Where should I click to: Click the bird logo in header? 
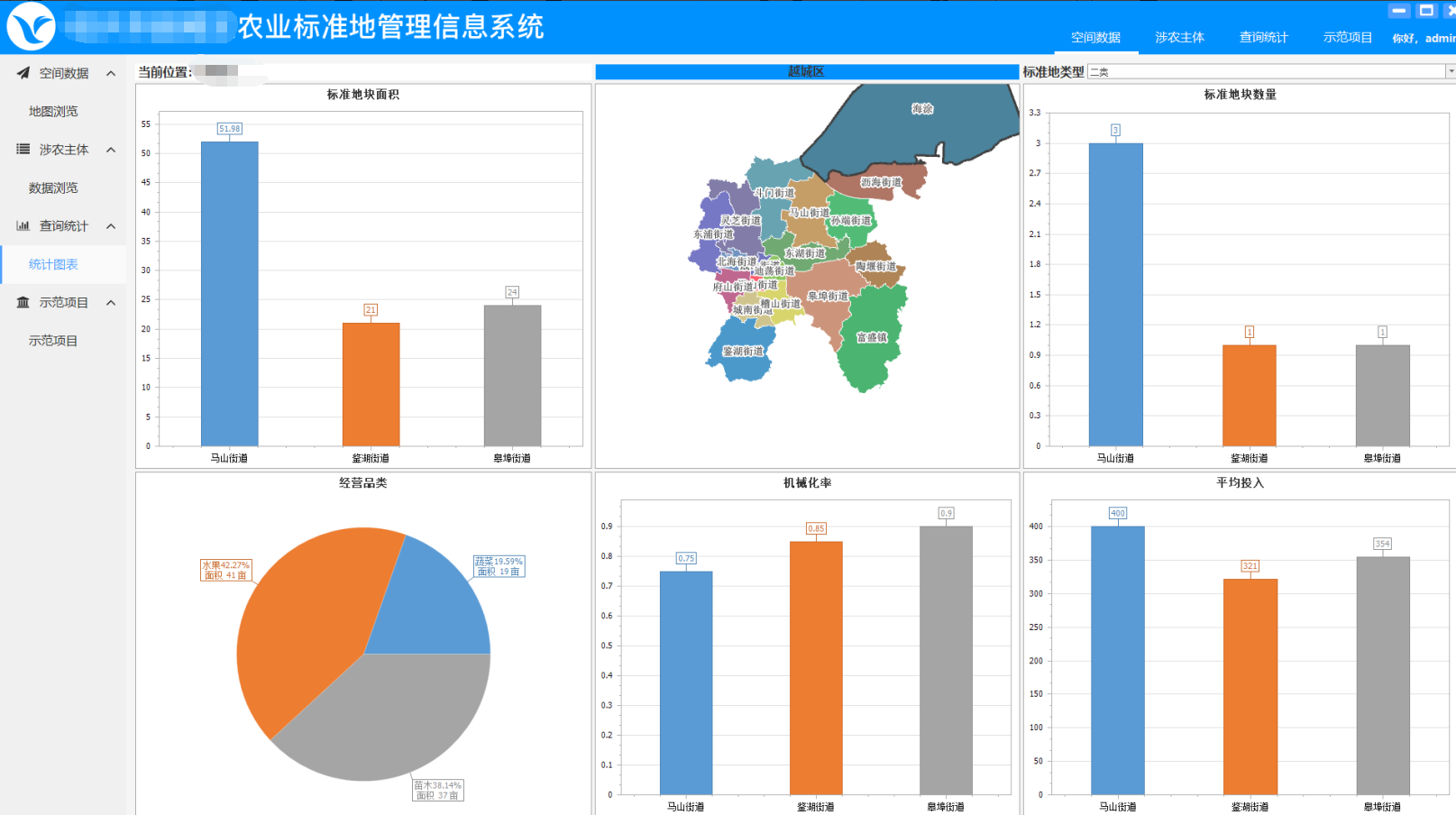tap(32, 27)
